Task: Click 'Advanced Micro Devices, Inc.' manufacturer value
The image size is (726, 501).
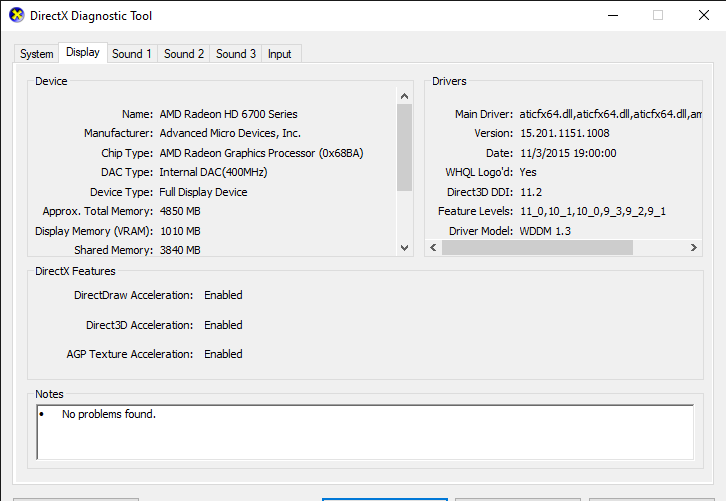Action: click(230, 133)
